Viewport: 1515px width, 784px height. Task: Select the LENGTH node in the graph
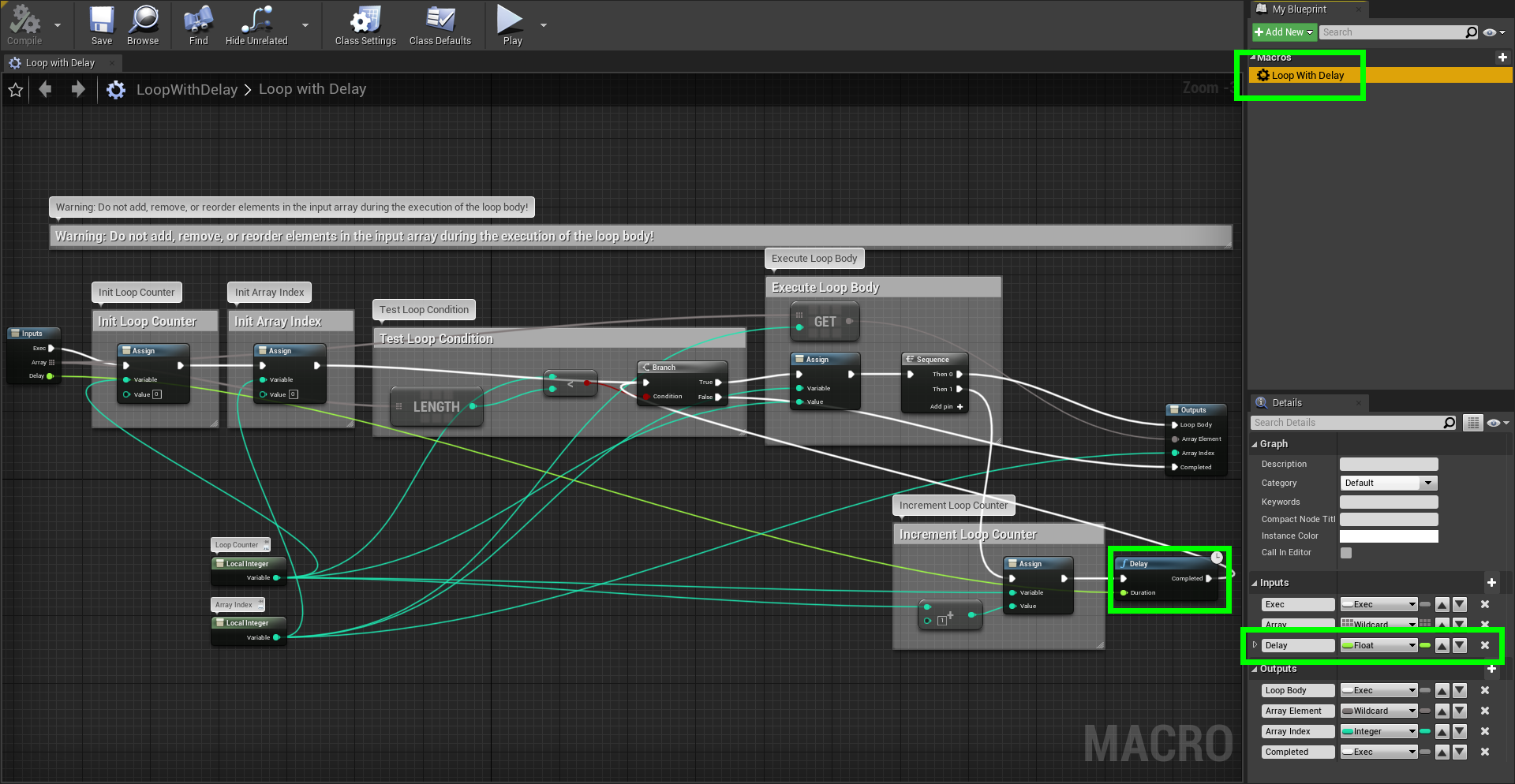pos(436,407)
